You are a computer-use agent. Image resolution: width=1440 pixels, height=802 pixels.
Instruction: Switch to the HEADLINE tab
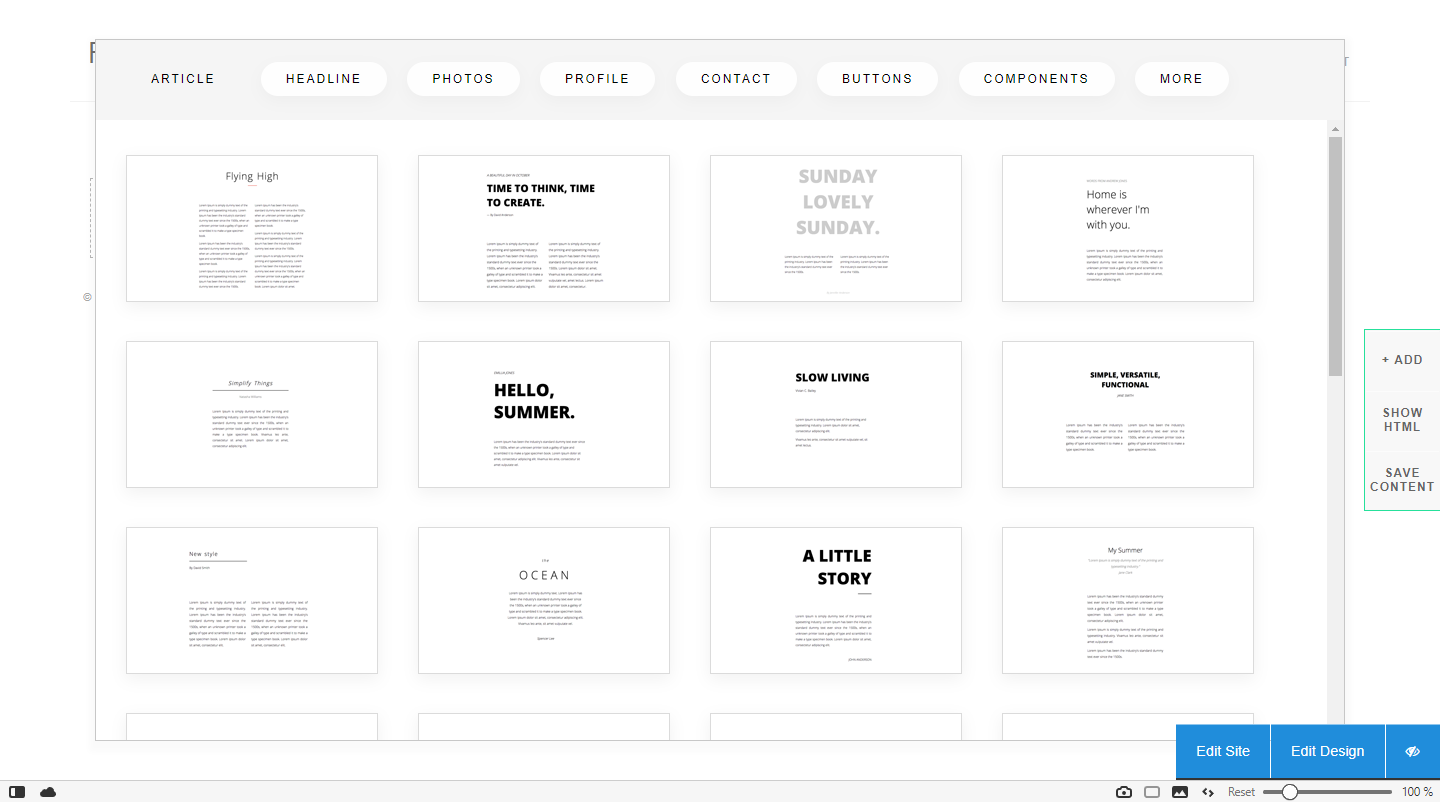coord(323,78)
